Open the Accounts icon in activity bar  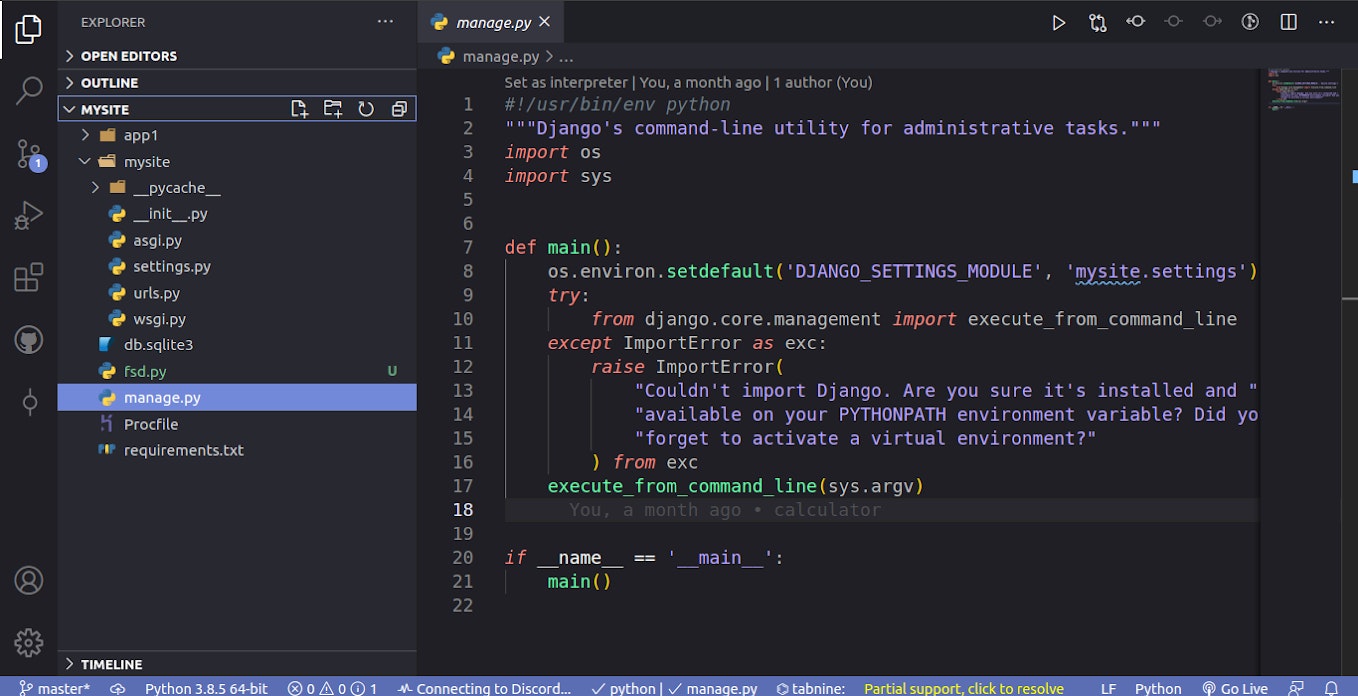tap(28, 579)
